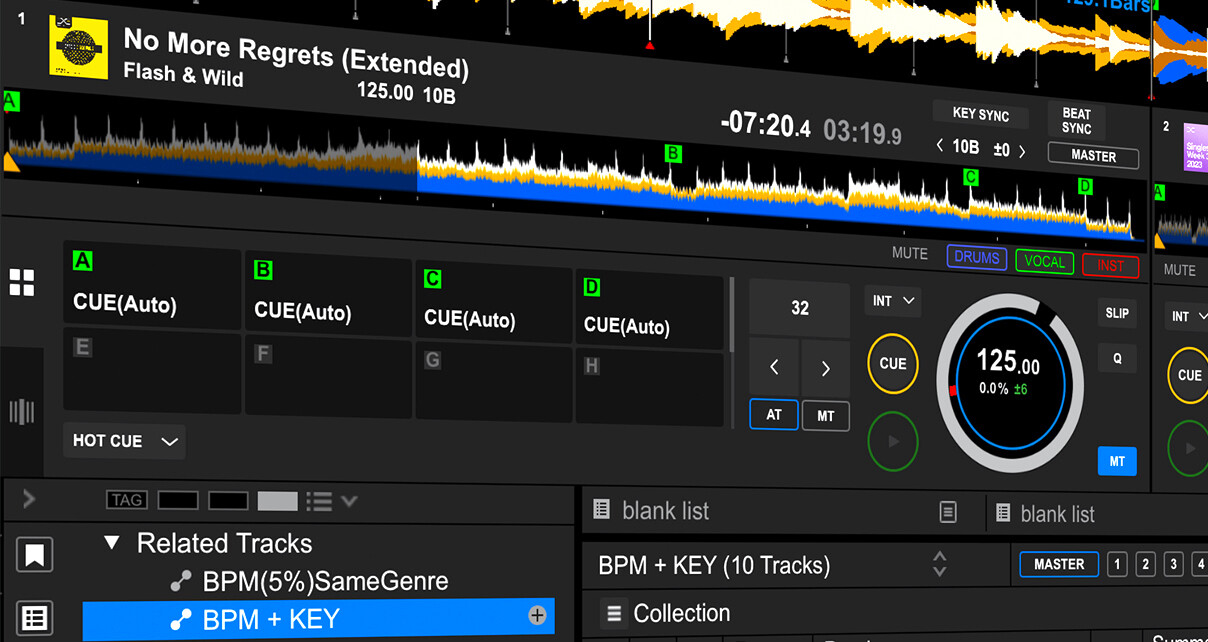Image resolution: width=1208 pixels, height=642 pixels.
Task: Move loop beat selection left with arrow
Action: (x=774, y=368)
